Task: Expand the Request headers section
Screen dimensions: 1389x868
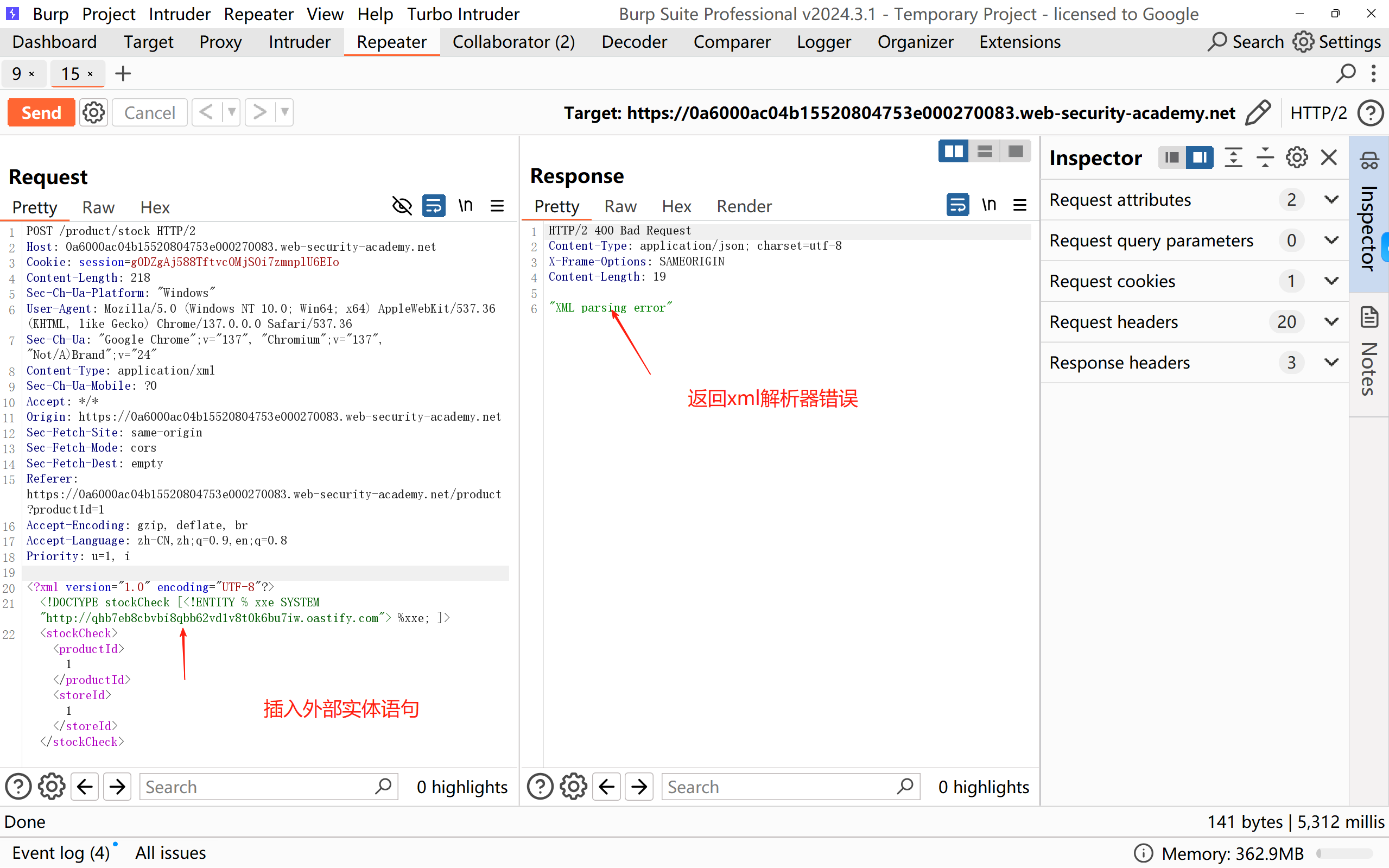Action: coord(1331,322)
